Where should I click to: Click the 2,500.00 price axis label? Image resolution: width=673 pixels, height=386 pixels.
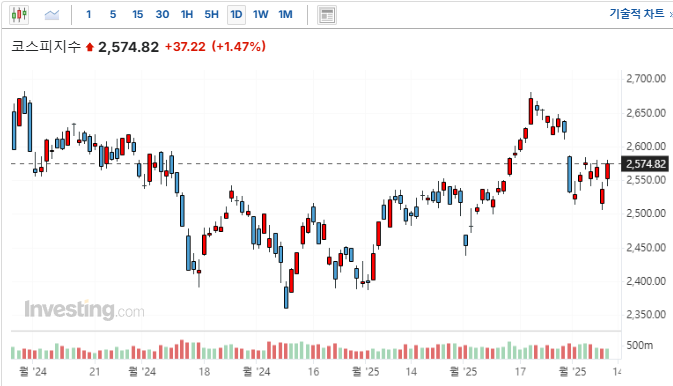coord(646,213)
